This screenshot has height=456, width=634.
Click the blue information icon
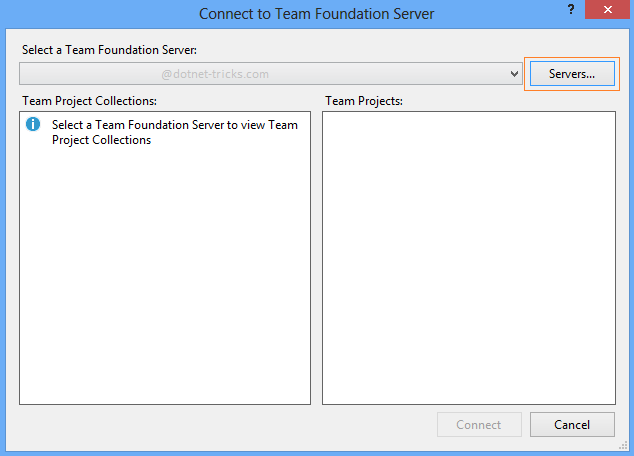tap(33, 125)
